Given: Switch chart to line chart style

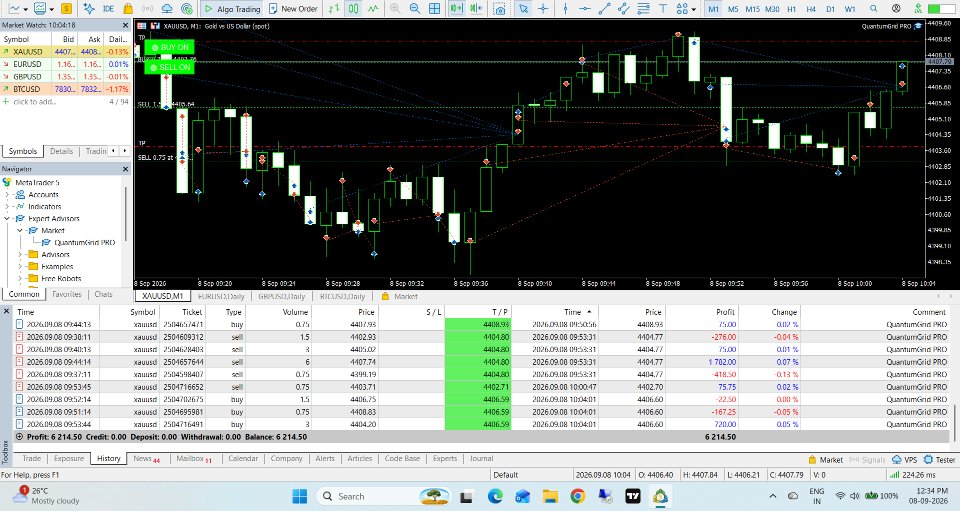Looking at the screenshot, I should tap(373, 9).
